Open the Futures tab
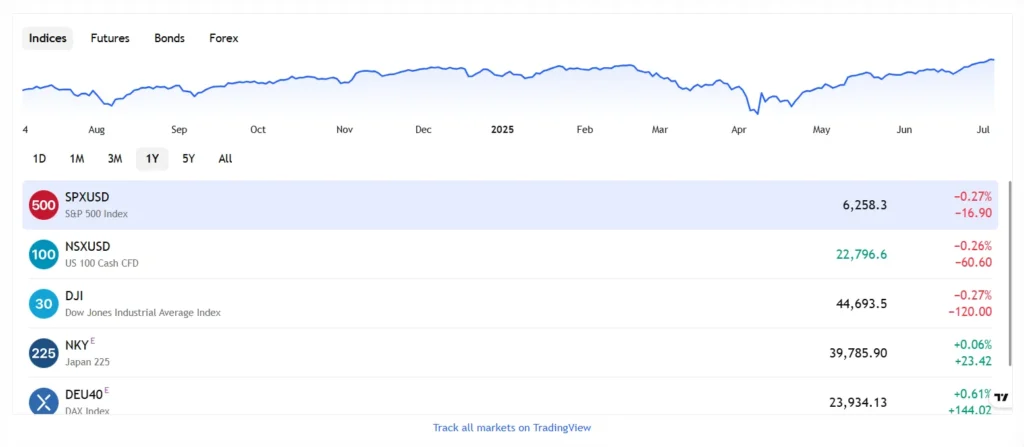Screen dimensions: 1024x447 pos(110,38)
